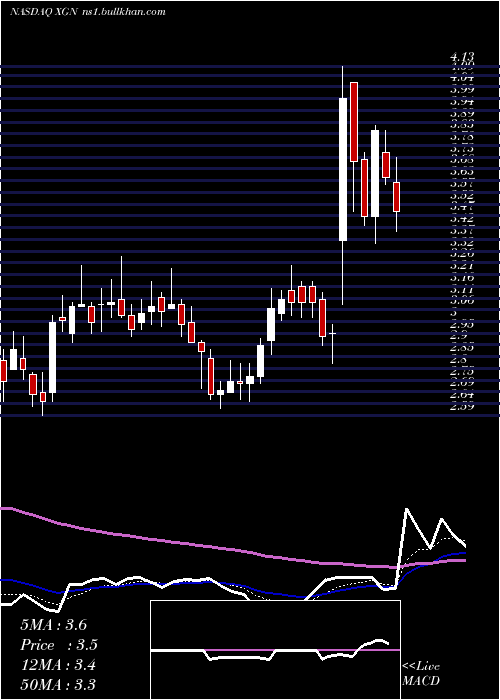Click the Price : 3.5 label

[59, 645]
